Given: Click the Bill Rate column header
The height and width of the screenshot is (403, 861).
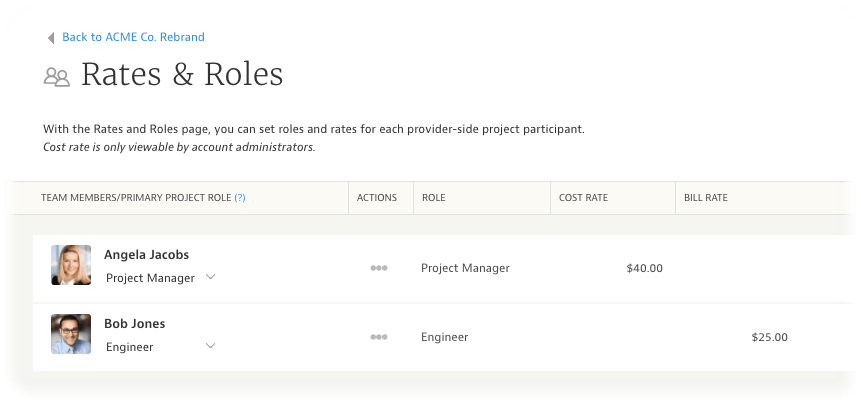Looking at the screenshot, I should tap(705, 198).
